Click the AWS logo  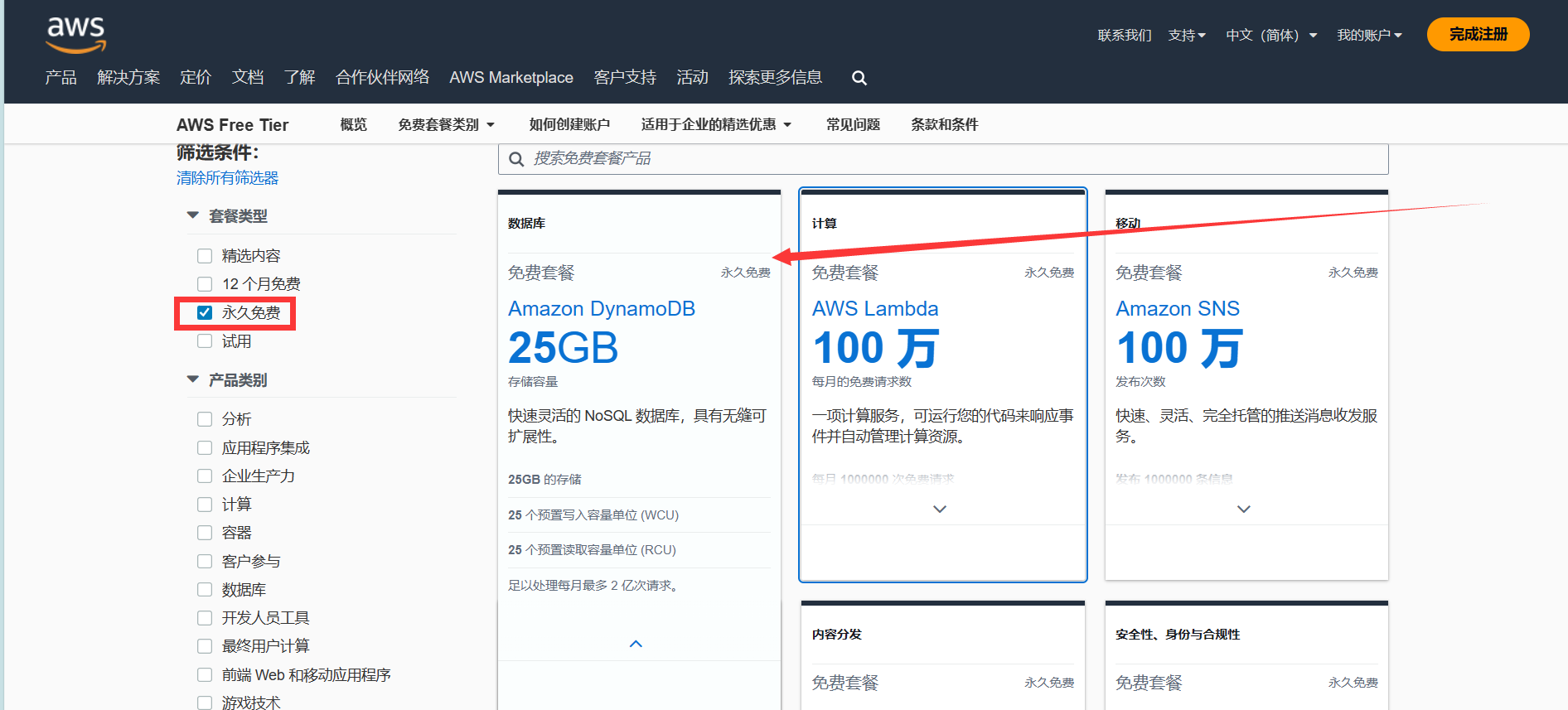point(76,36)
